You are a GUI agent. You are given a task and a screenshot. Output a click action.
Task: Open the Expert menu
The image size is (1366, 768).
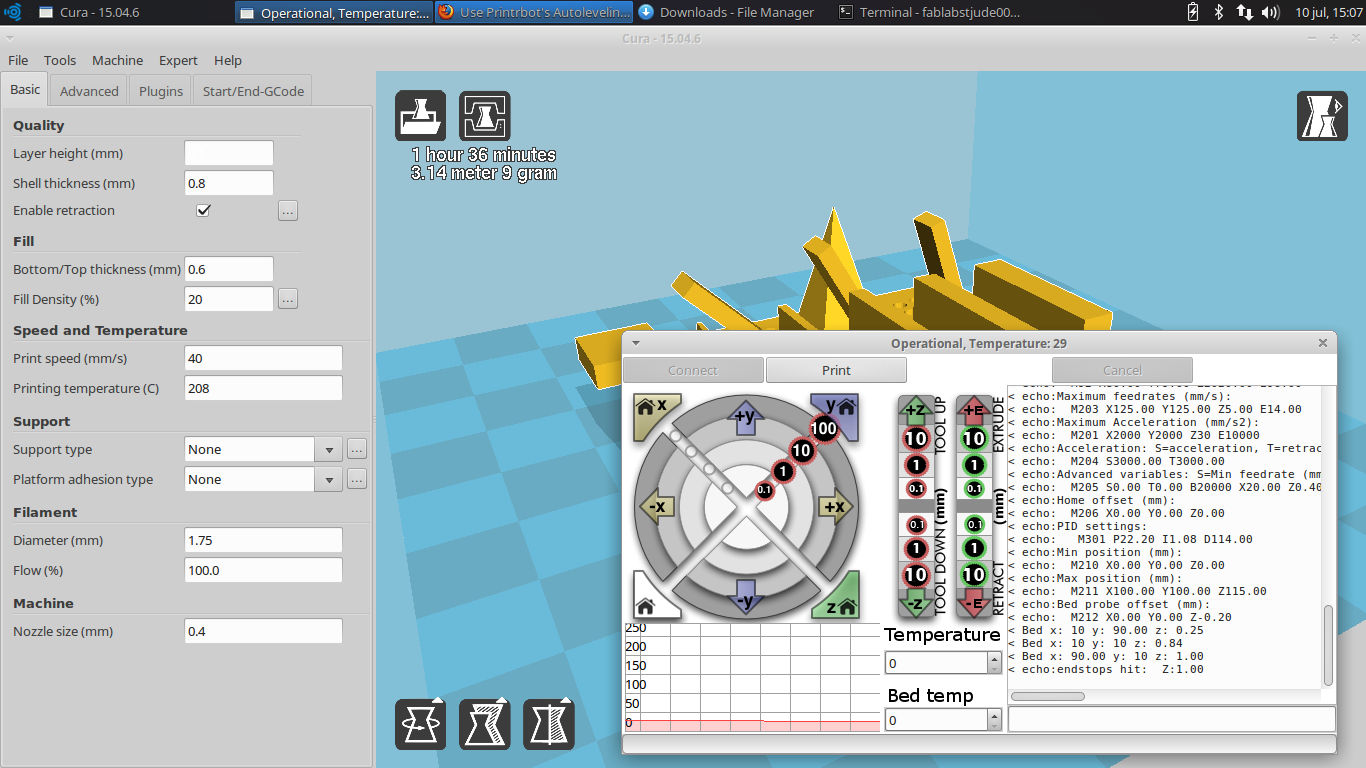(178, 60)
